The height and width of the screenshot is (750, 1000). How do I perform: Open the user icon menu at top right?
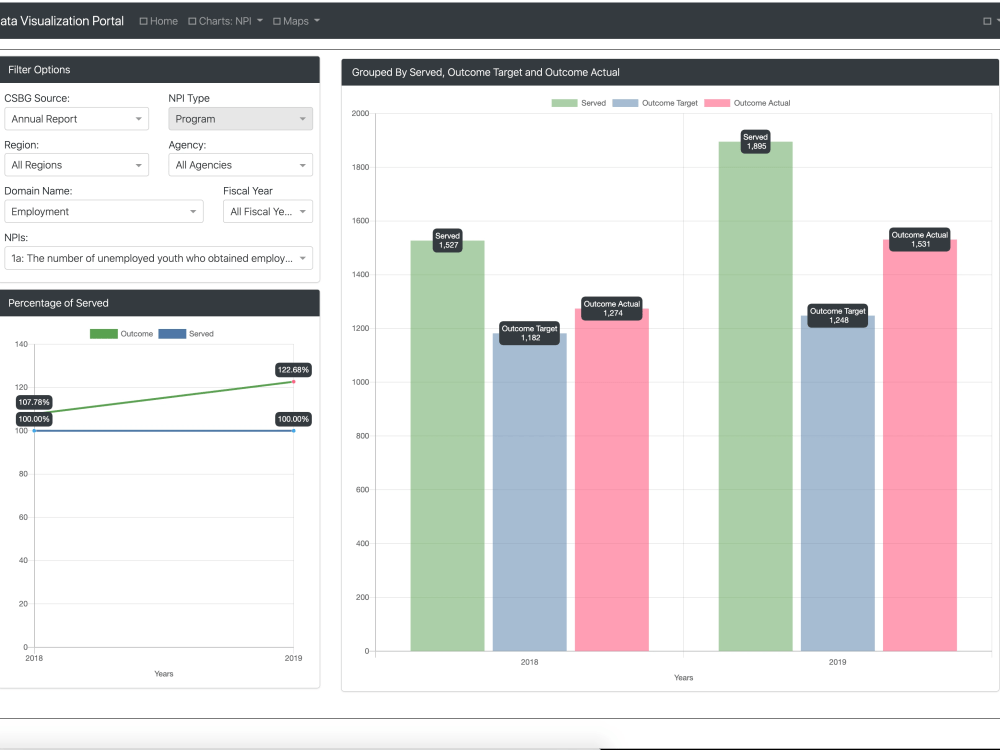tap(990, 21)
